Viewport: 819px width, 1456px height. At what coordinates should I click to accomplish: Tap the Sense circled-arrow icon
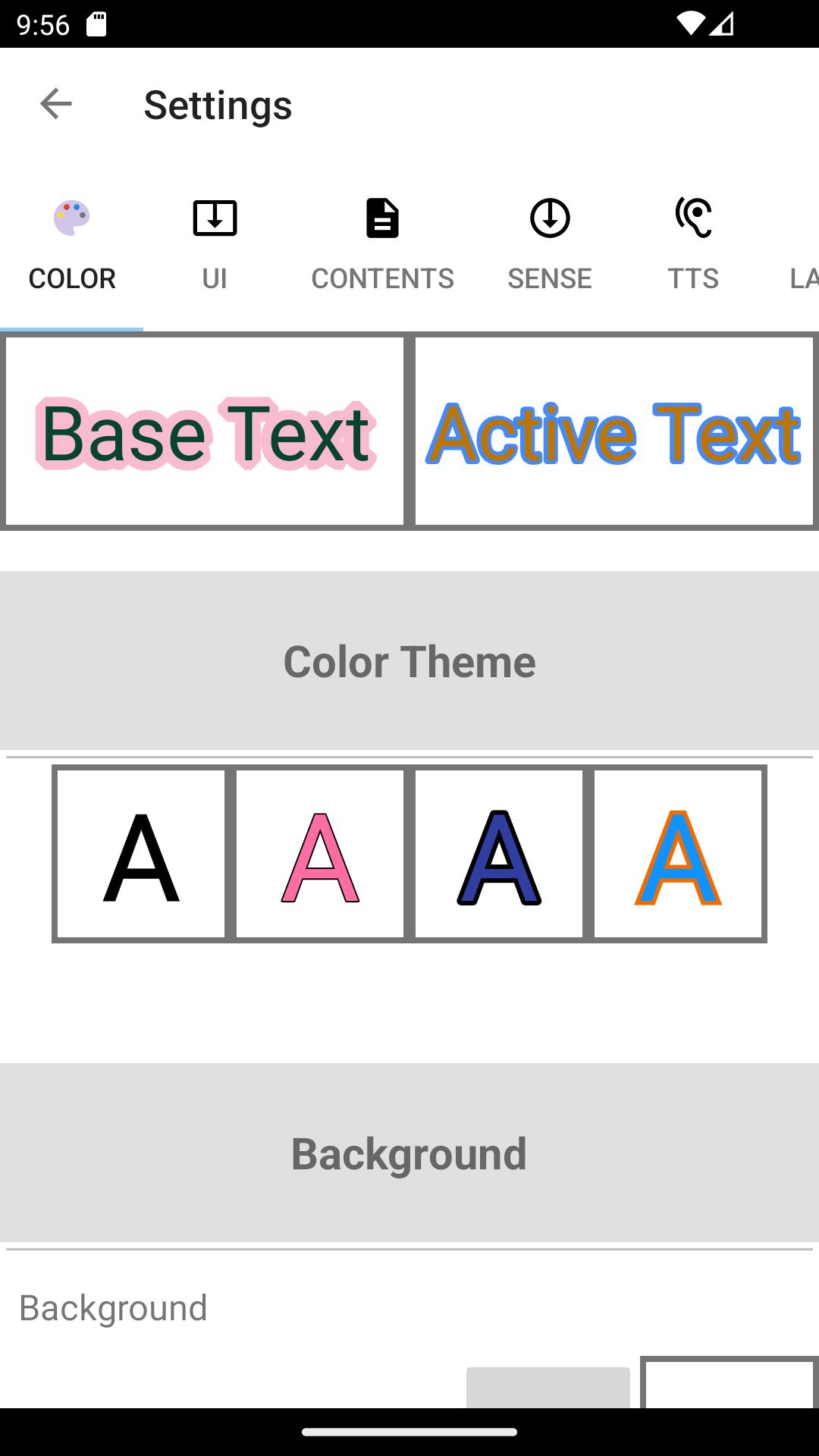coord(550,218)
